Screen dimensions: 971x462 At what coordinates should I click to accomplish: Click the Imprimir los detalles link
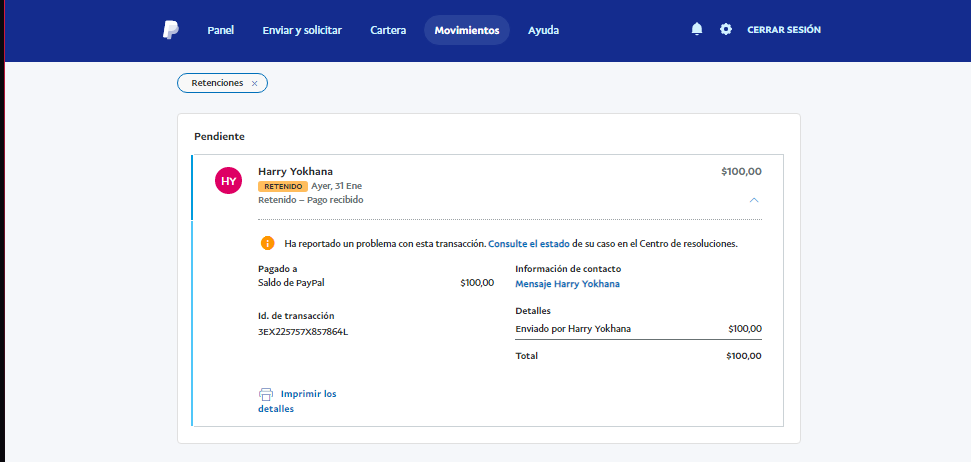click(x=297, y=401)
